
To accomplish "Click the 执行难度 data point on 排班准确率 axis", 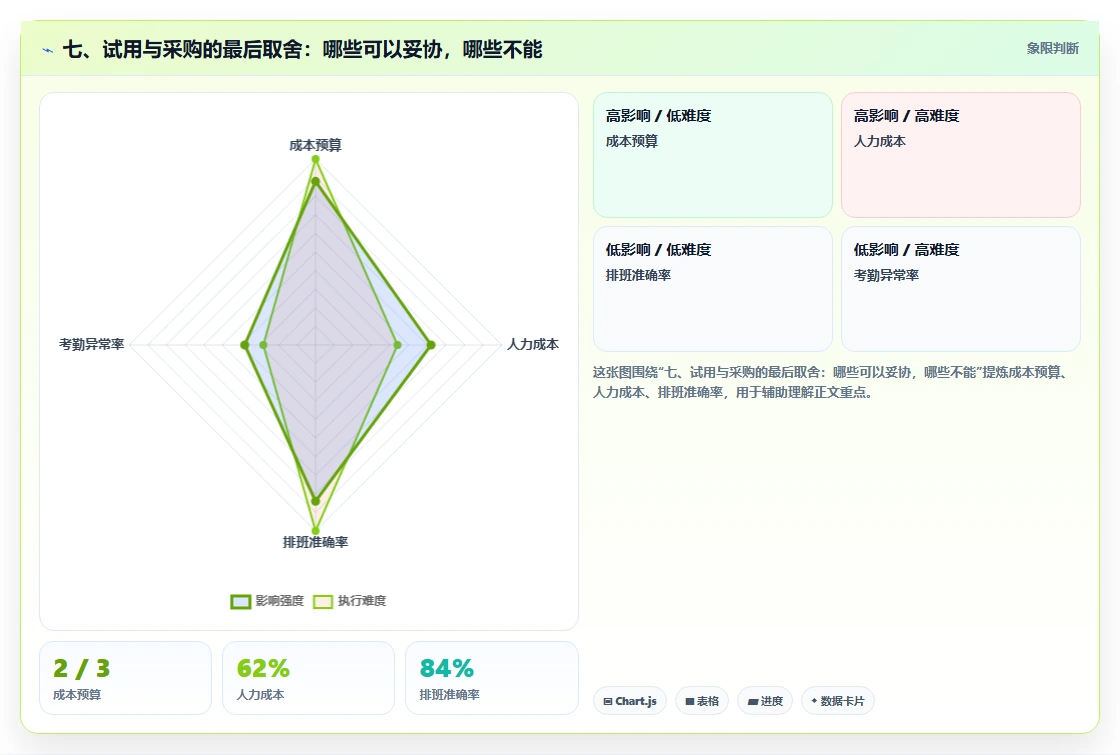I will point(315,531).
